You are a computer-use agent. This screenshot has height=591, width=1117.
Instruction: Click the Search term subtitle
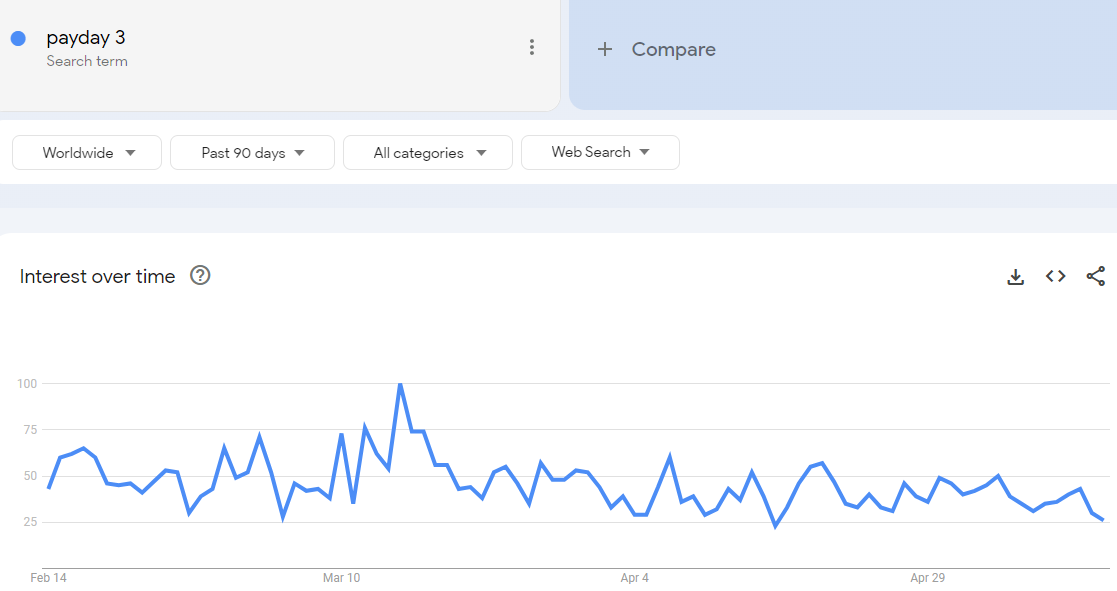[87, 61]
